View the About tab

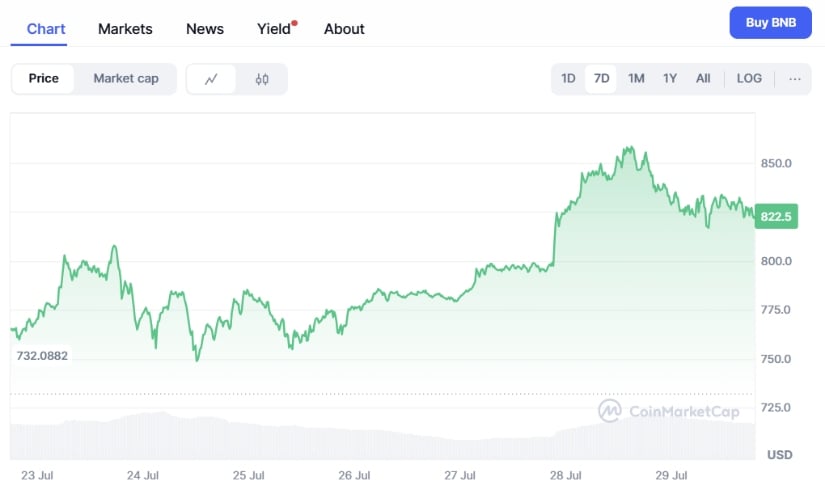[344, 29]
